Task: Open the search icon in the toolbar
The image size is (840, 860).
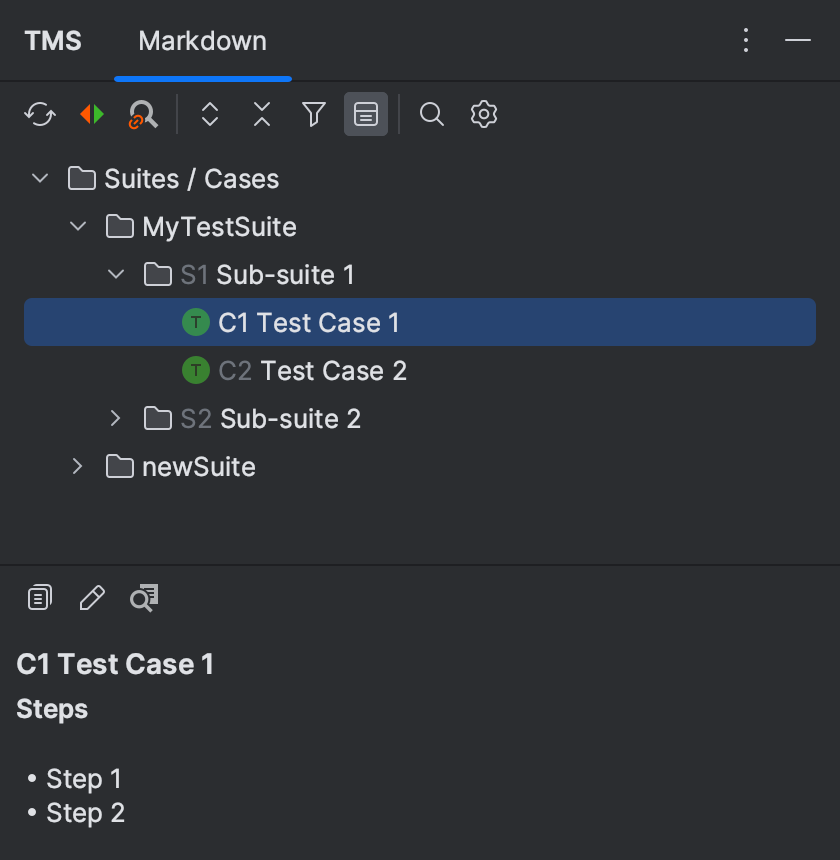Action: coord(432,114)
